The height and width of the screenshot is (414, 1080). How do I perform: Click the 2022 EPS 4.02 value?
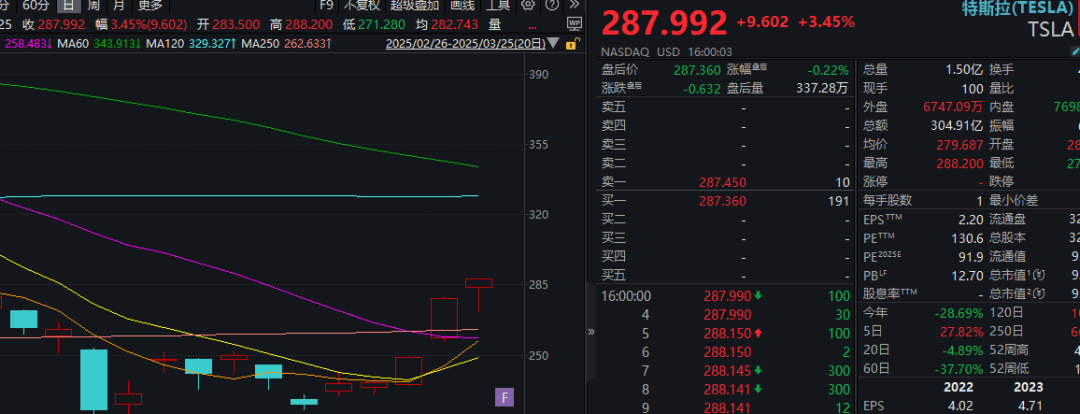[x=959, y=406]
